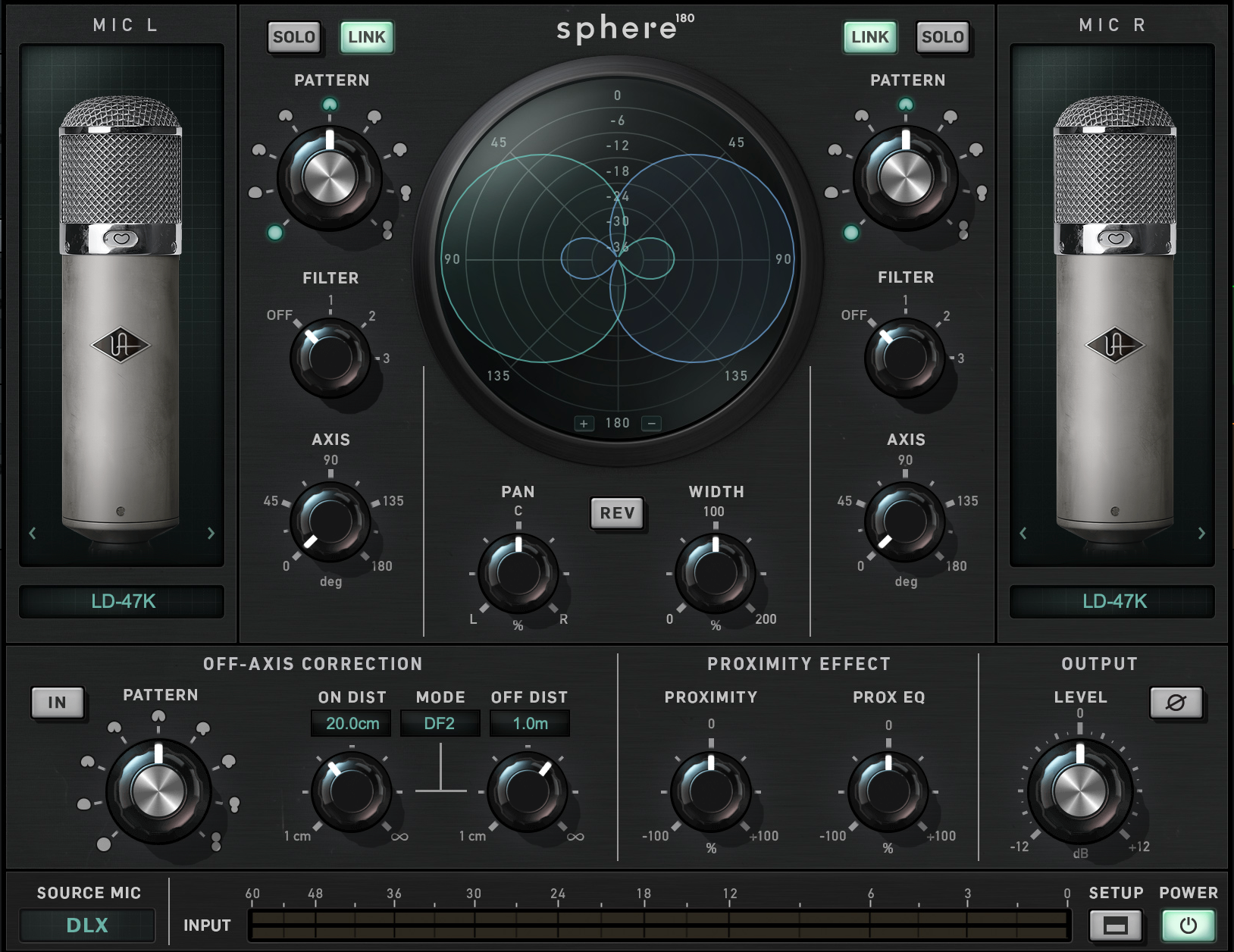Select right mic omni pattern icon
1234x952 pixels.
851,233
